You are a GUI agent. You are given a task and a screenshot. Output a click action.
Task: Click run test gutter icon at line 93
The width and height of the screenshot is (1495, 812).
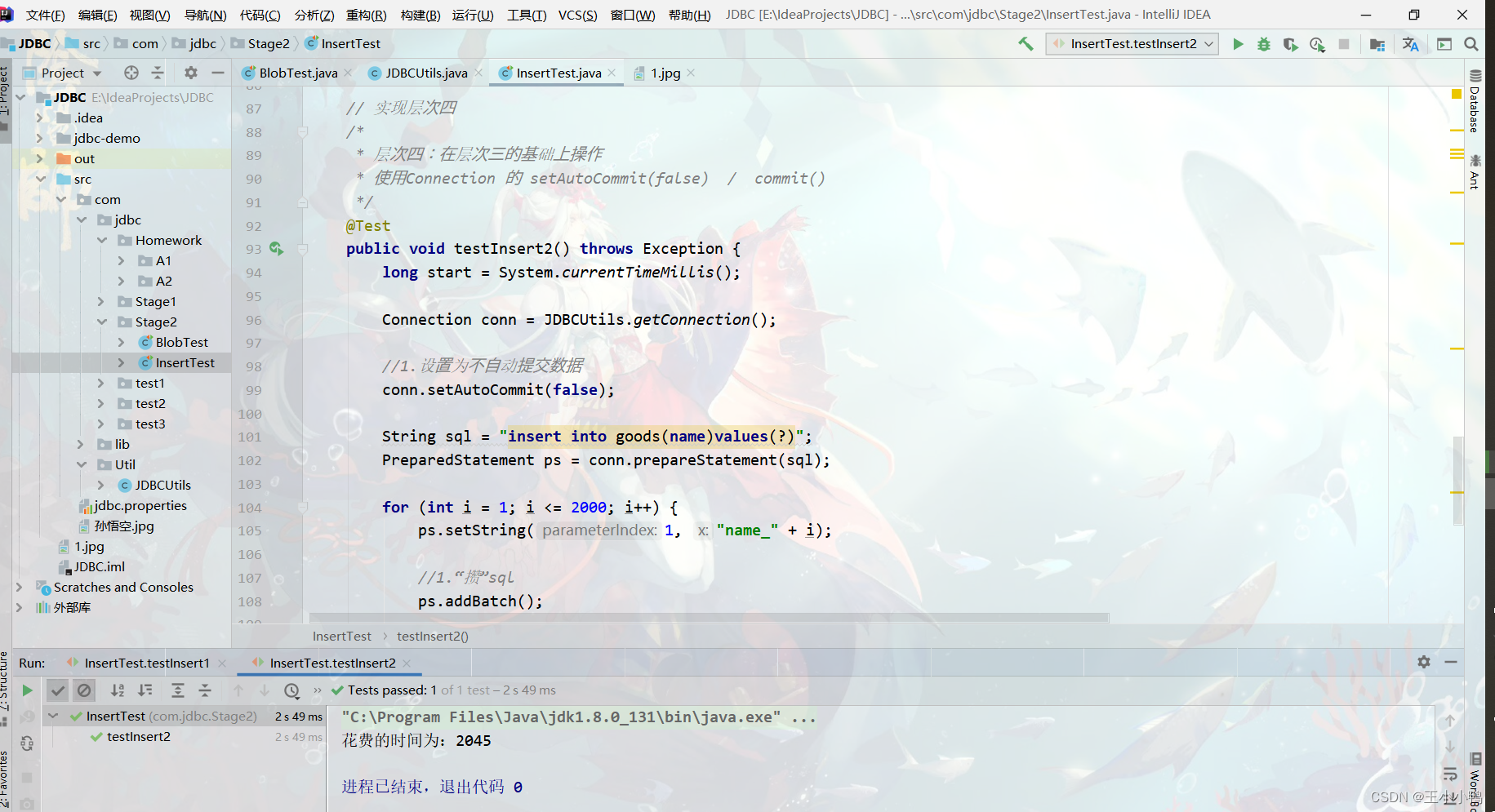click(277, 249)
